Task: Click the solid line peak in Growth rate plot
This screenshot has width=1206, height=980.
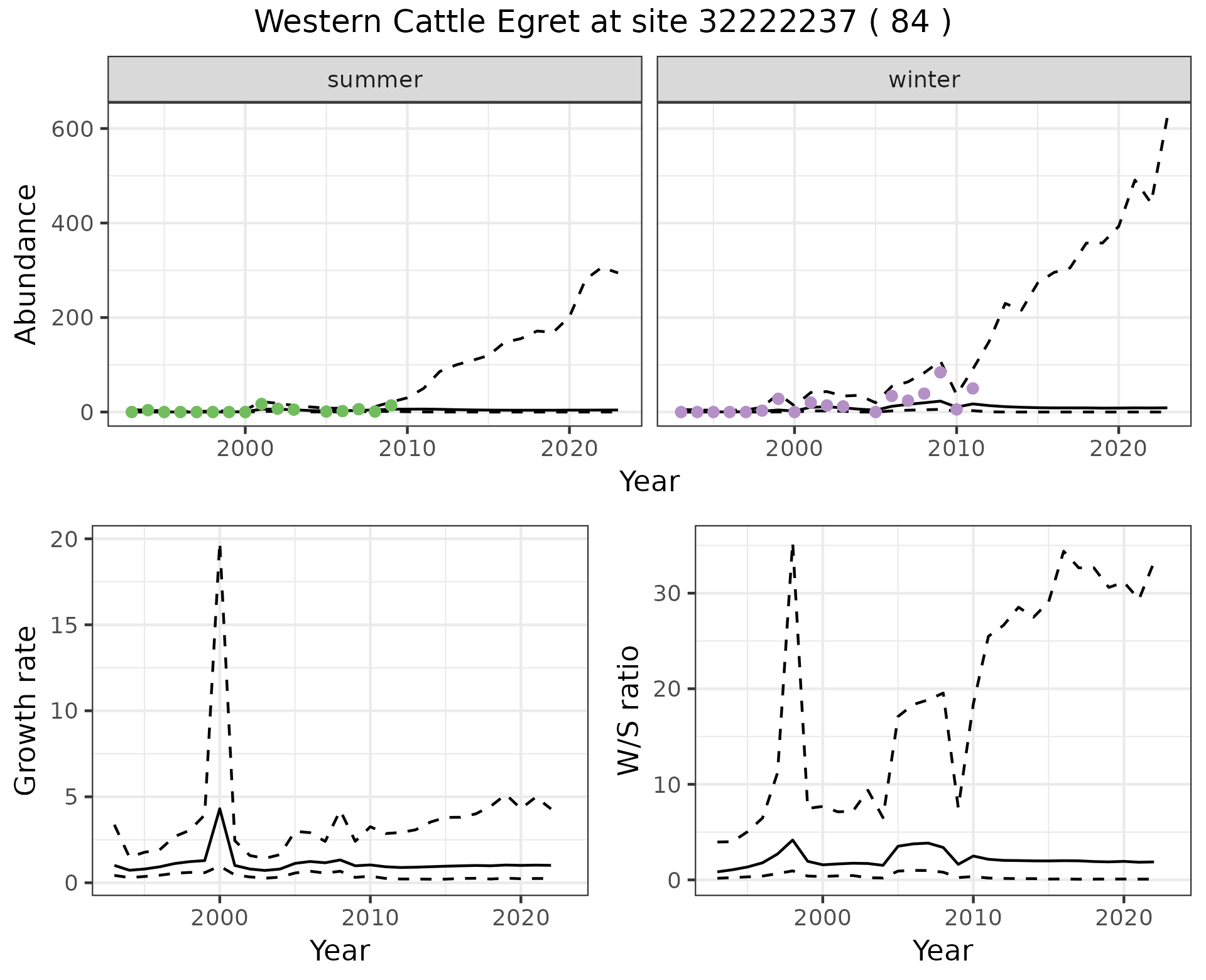Action: [x=219, y=808]
